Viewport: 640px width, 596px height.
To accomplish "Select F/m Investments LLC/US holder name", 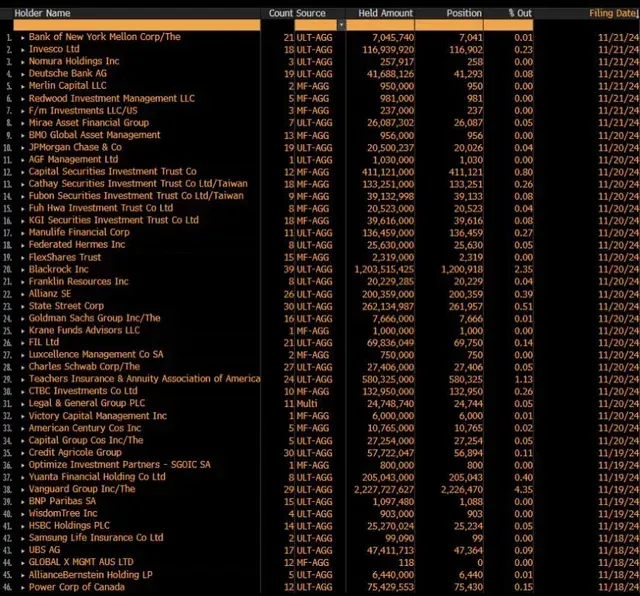I will click(x=83, y=111).
